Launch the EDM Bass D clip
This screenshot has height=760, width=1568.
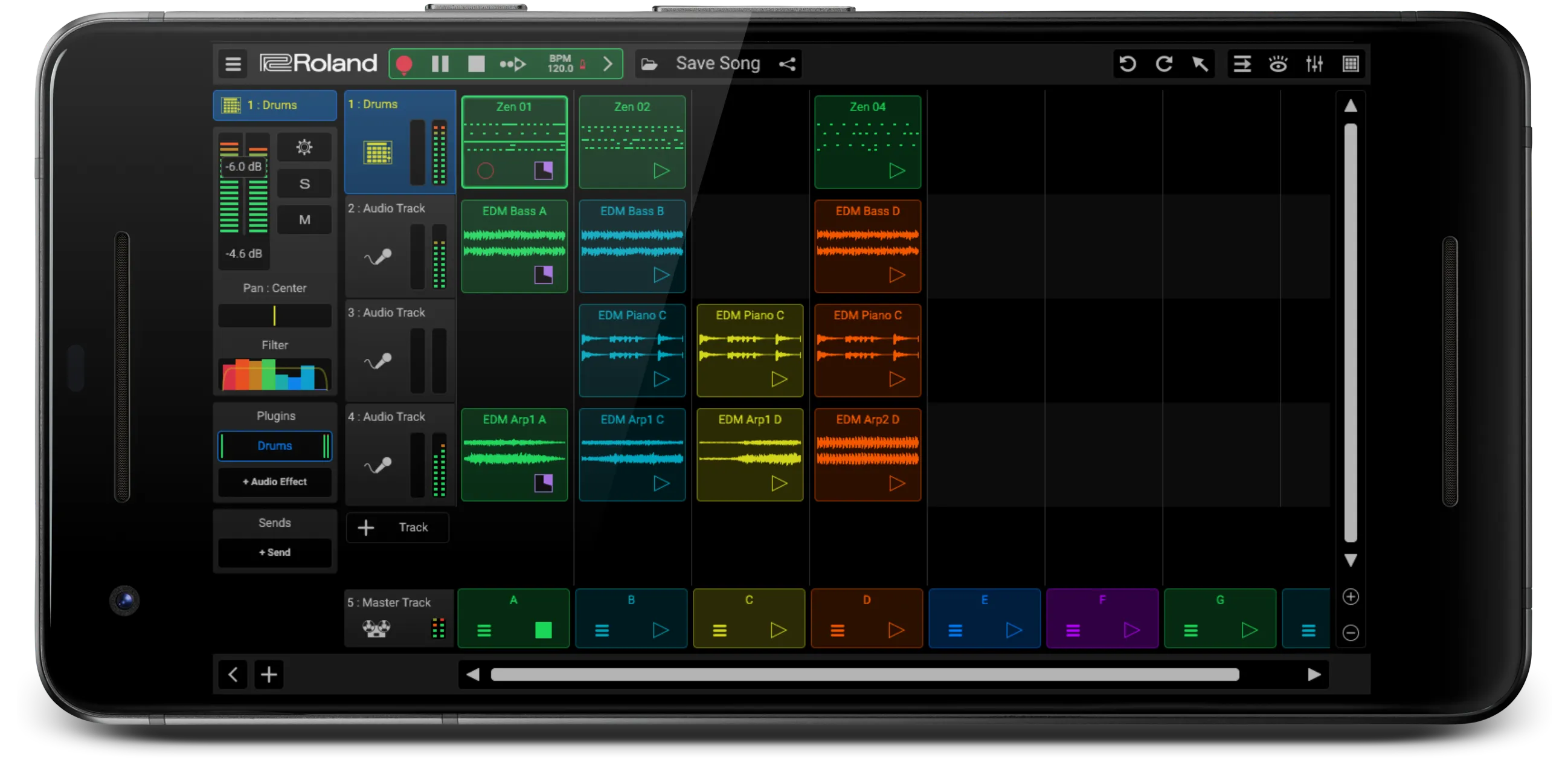click(896, 275)
